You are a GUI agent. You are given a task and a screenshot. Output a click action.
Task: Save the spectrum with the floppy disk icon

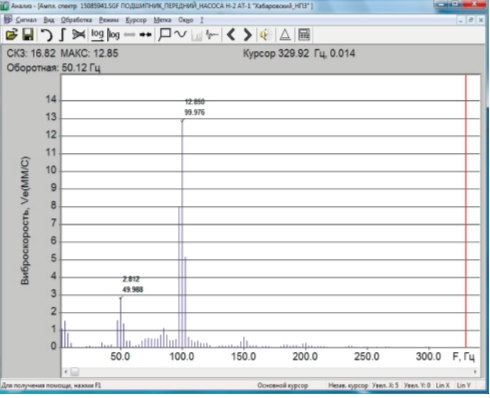(28, 35)
